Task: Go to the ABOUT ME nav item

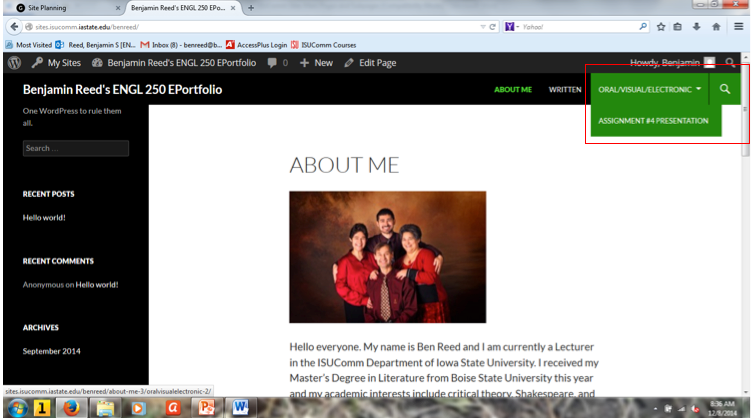Action: (513, 90)
